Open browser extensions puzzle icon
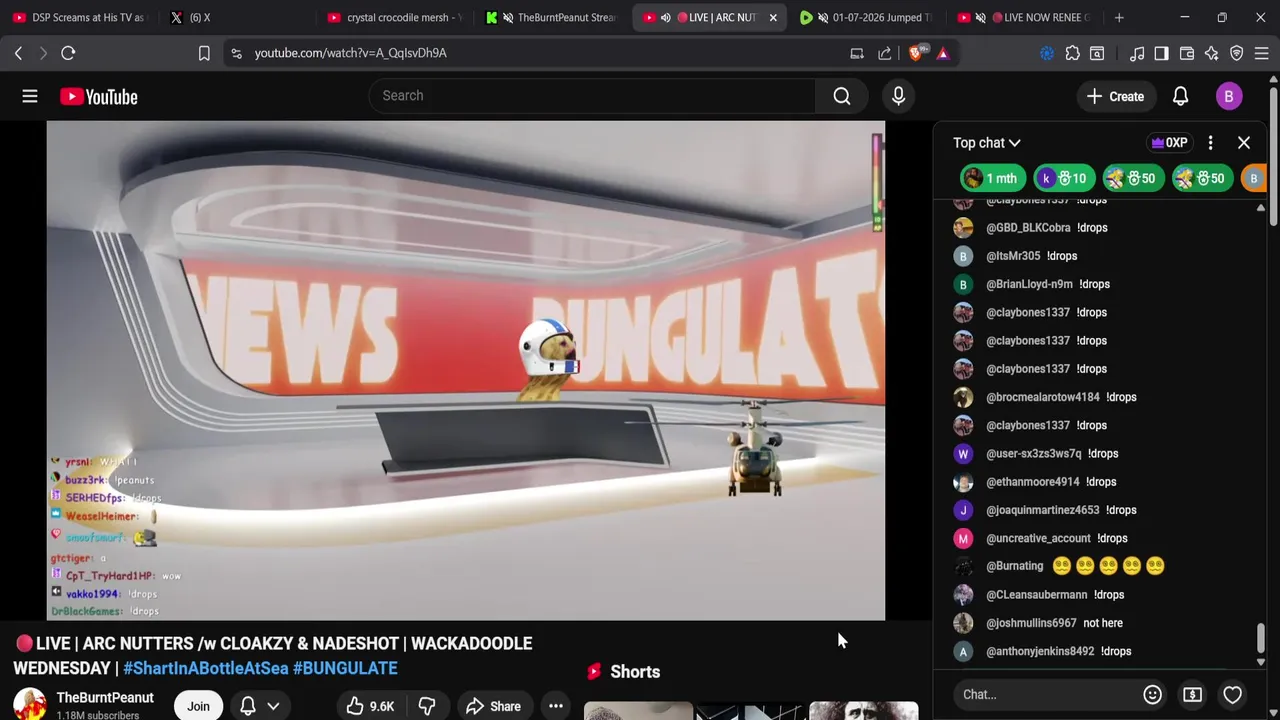Screen dimensions: 1280x720 pos(1072,53)
